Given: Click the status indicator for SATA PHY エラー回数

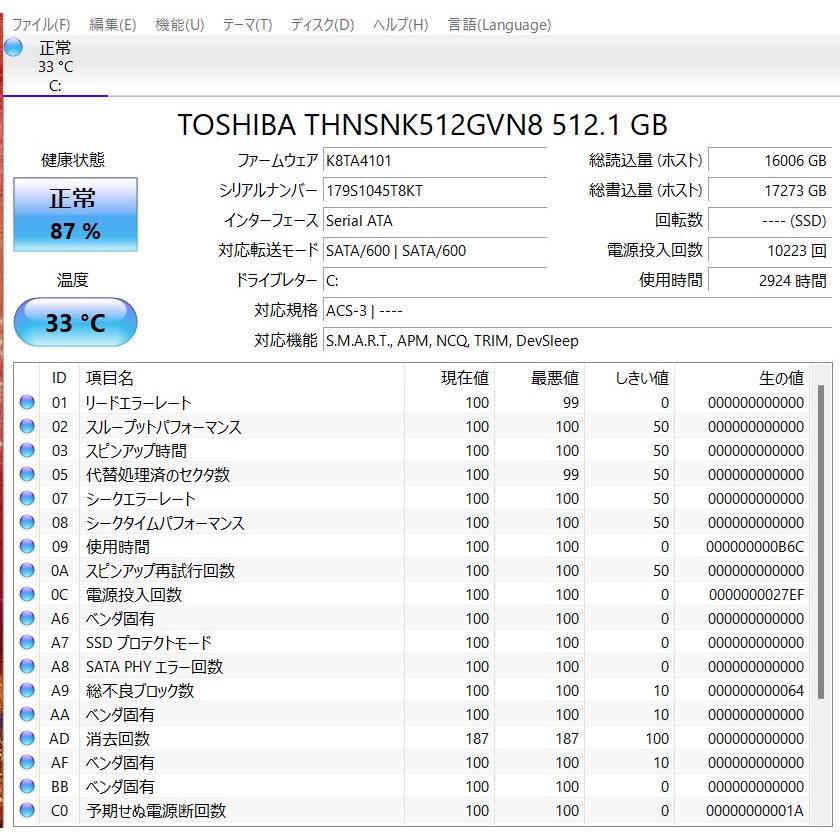Looking at the screenshot, I should (28, 666).
